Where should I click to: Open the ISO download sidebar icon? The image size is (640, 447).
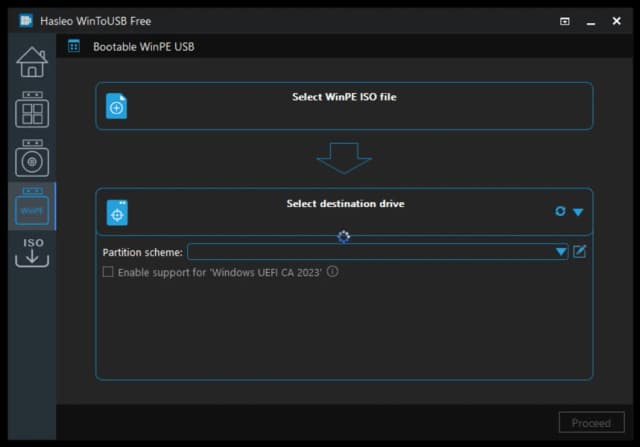pos(32,253)
